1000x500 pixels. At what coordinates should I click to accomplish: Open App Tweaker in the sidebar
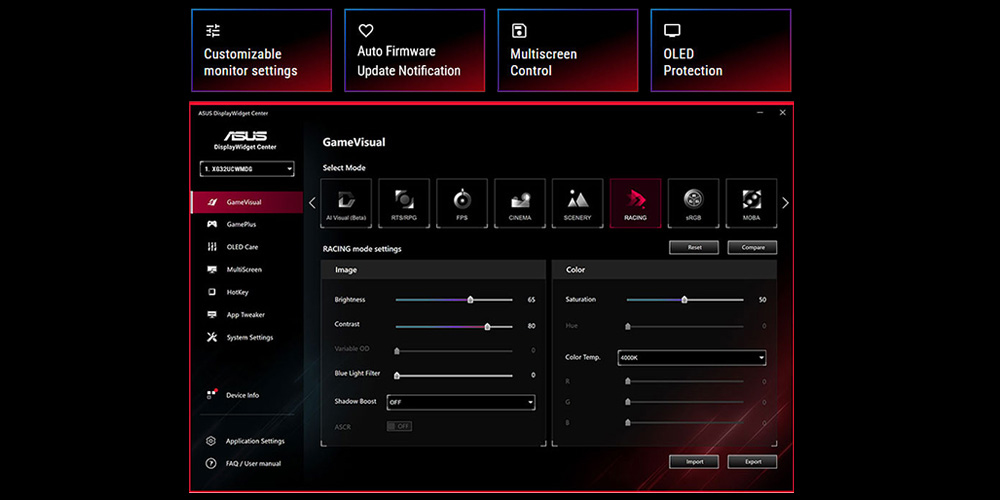247,314
